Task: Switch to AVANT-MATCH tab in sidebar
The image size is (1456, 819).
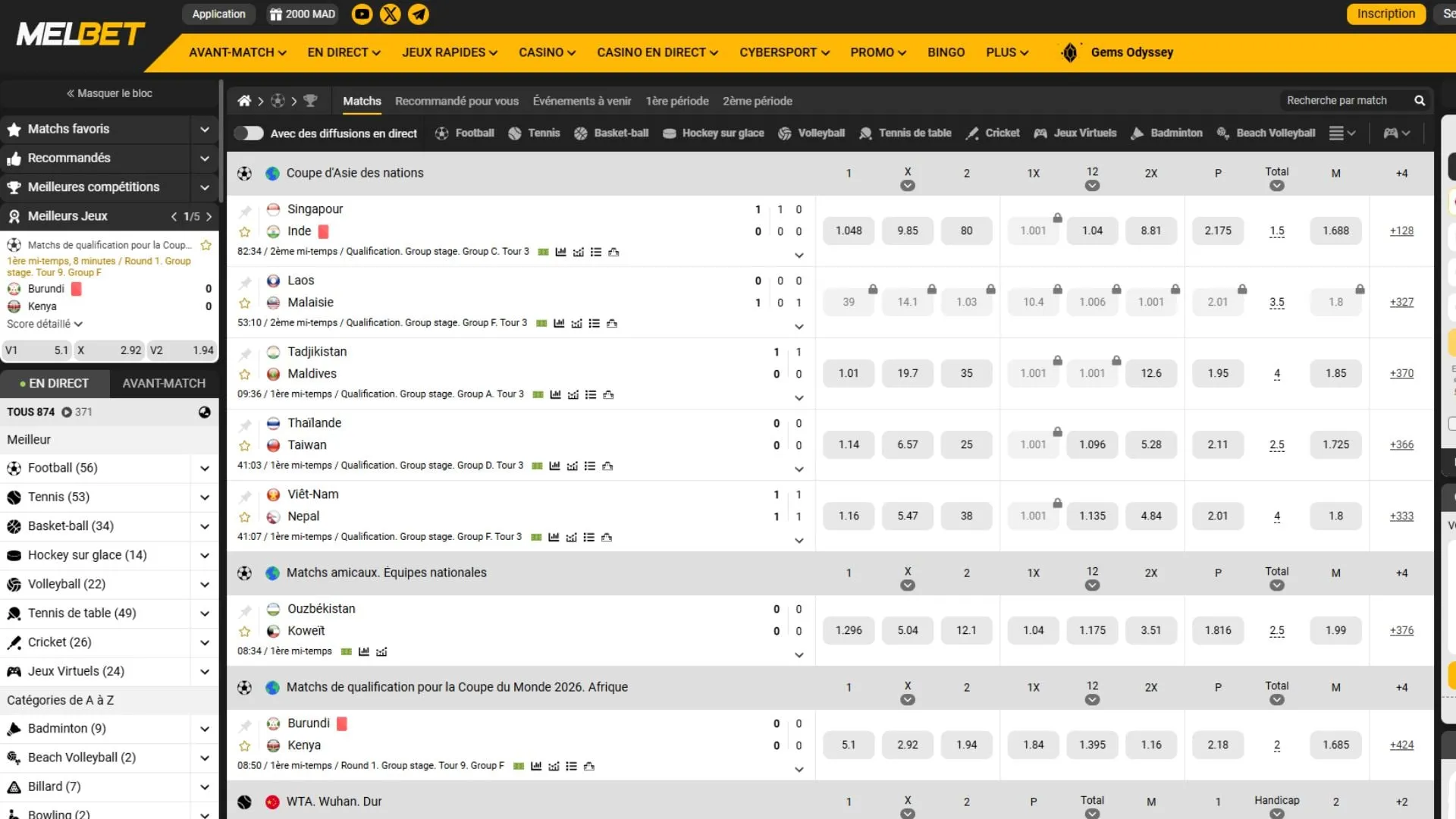Action: pos(164,384)
